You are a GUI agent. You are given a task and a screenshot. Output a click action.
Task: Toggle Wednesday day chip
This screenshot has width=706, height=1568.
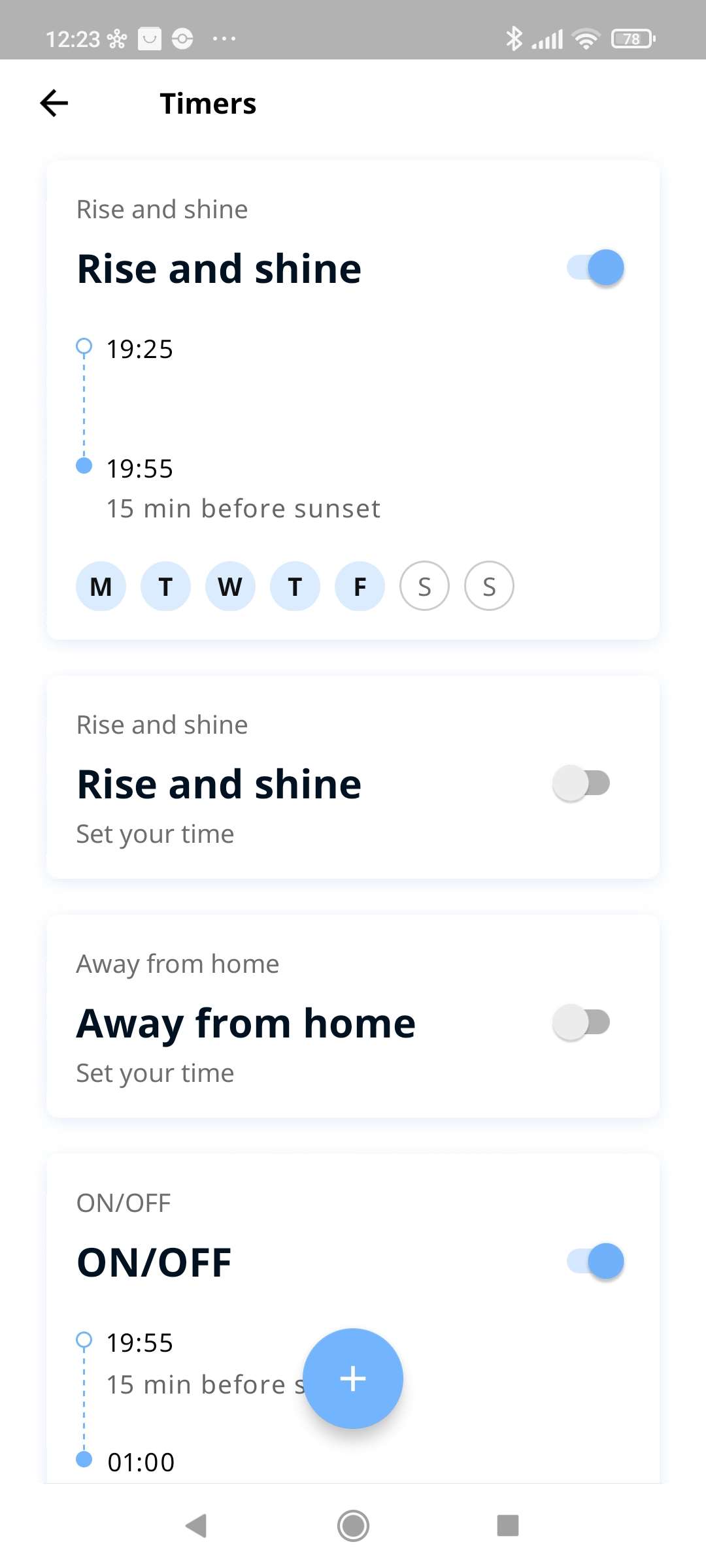[x=230, y=586]
